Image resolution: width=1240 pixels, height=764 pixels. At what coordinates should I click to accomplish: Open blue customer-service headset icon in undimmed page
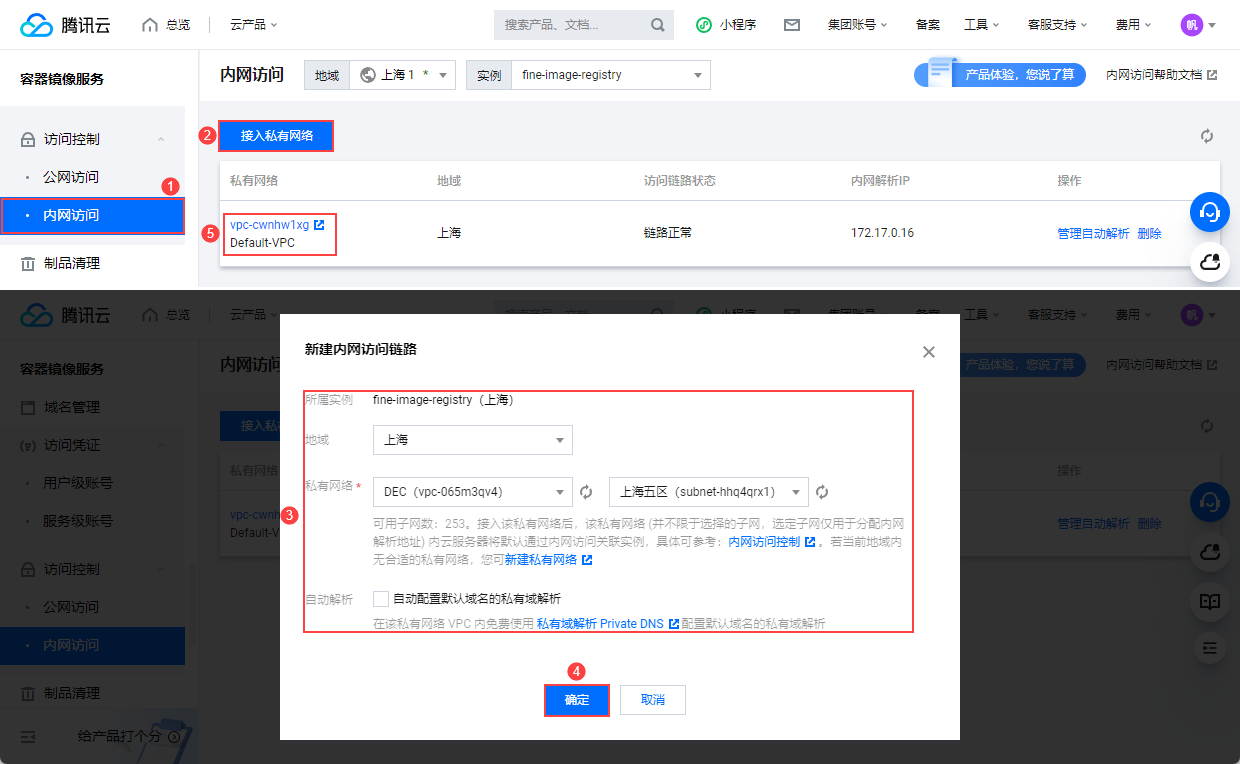[x=1209, y=212]
